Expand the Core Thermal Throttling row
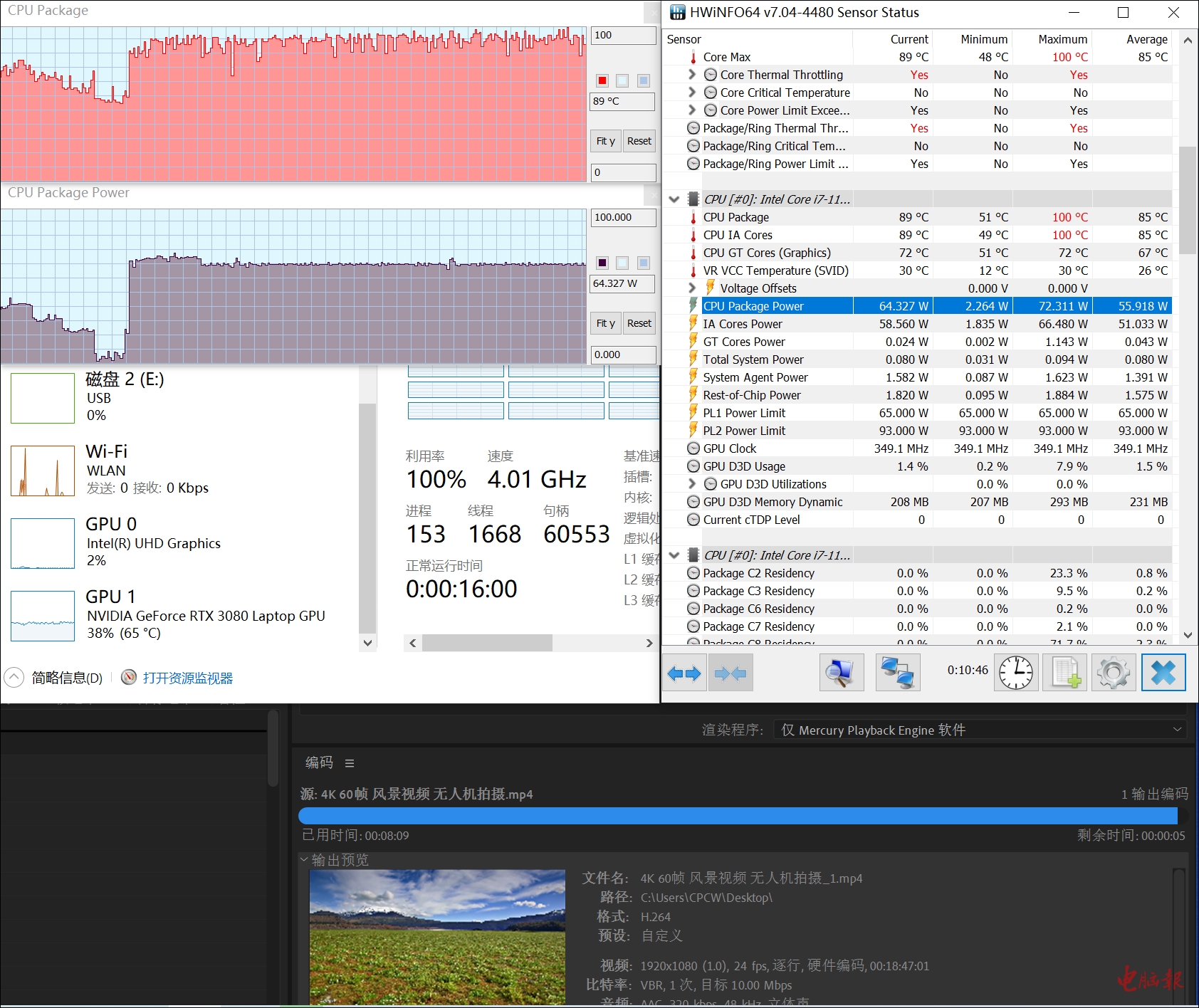Image resolution: width=1199 pixels, height=1008 pixels. [692, 75]
